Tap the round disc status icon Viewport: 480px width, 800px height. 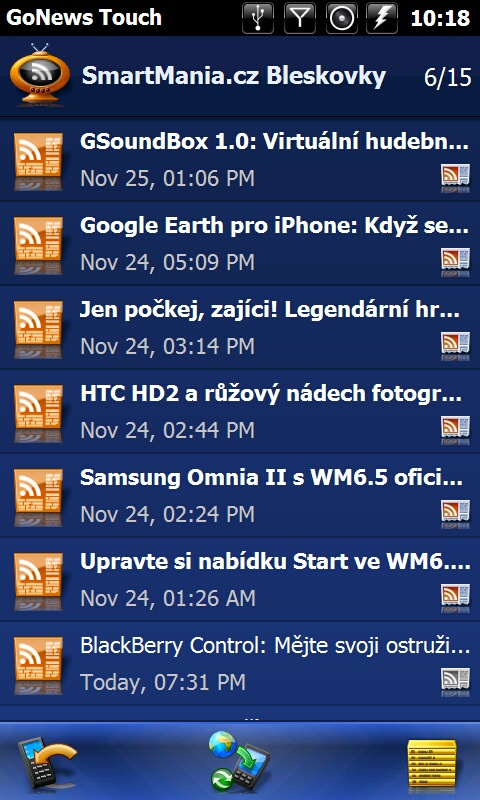341,18
